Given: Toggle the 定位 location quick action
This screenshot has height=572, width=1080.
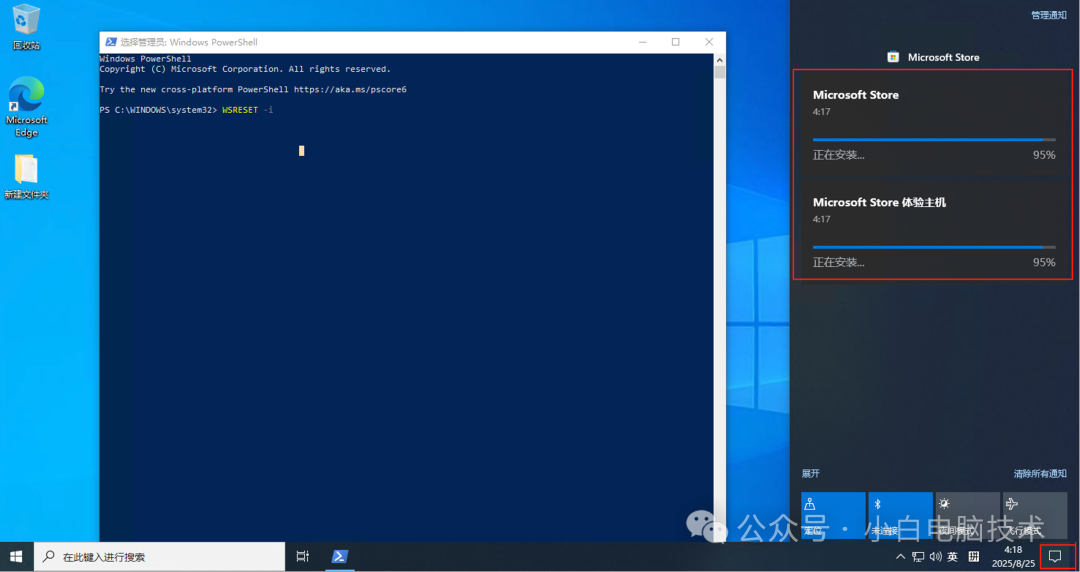Looking at the screenshot, I should pos(833,515).
